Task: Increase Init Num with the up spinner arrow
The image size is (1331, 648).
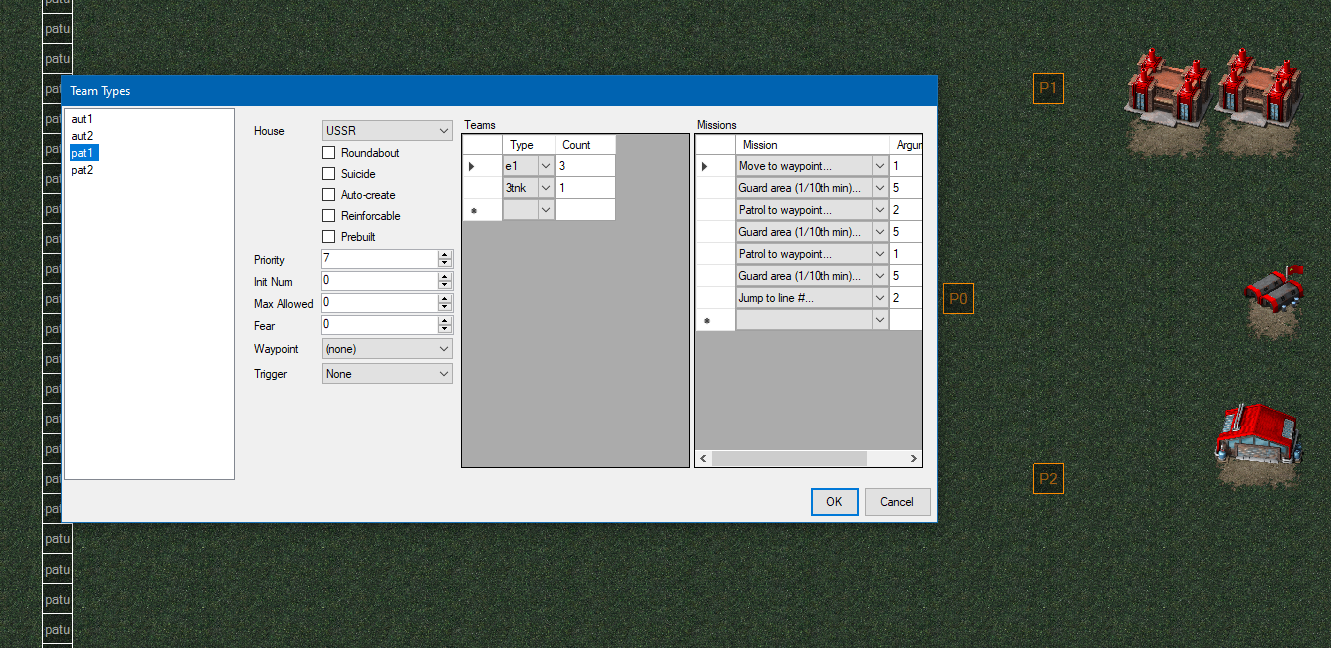Action: (x=445, y=276)
